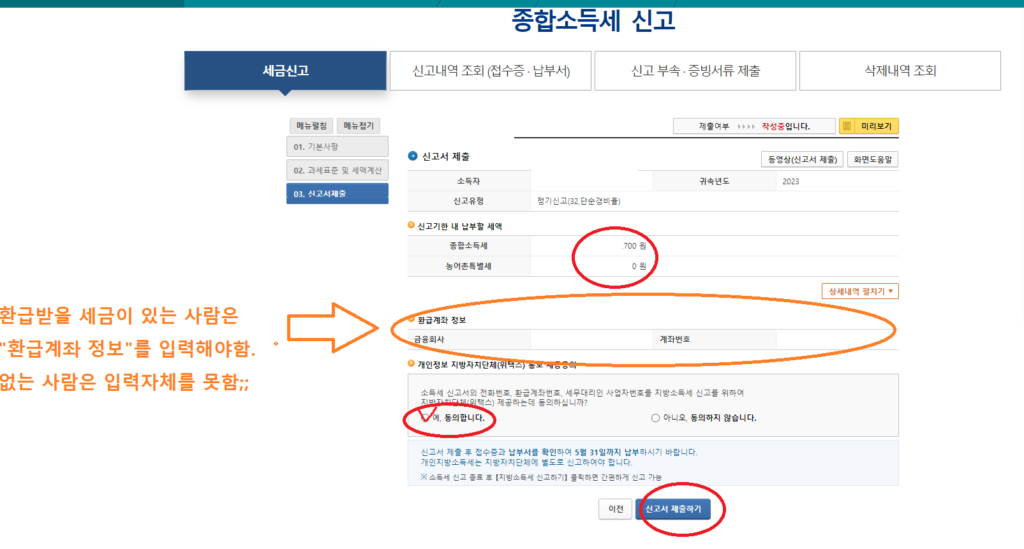The height and width of the screenshot is (549, 1024).
Task: Click the blue 신고서 제출 section bullet icon
Action: (412, 156)
